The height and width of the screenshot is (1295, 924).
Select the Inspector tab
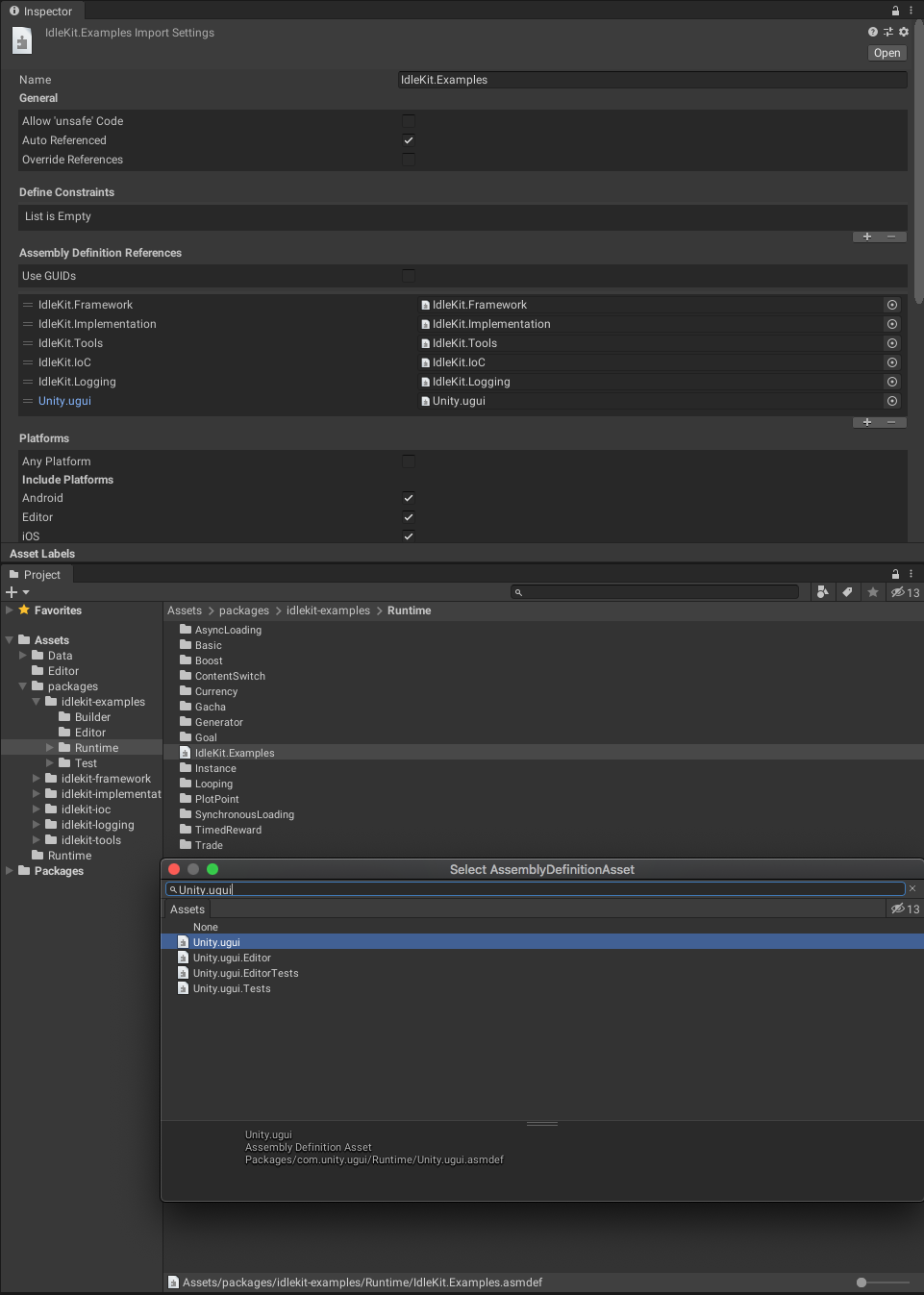point(41,12)
